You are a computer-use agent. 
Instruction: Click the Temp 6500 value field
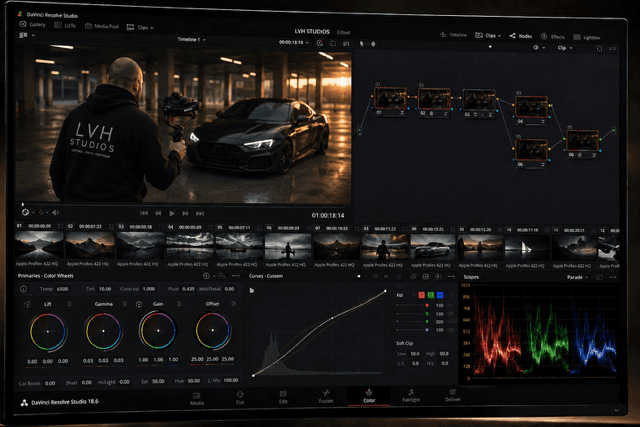[x=62, y=289]
